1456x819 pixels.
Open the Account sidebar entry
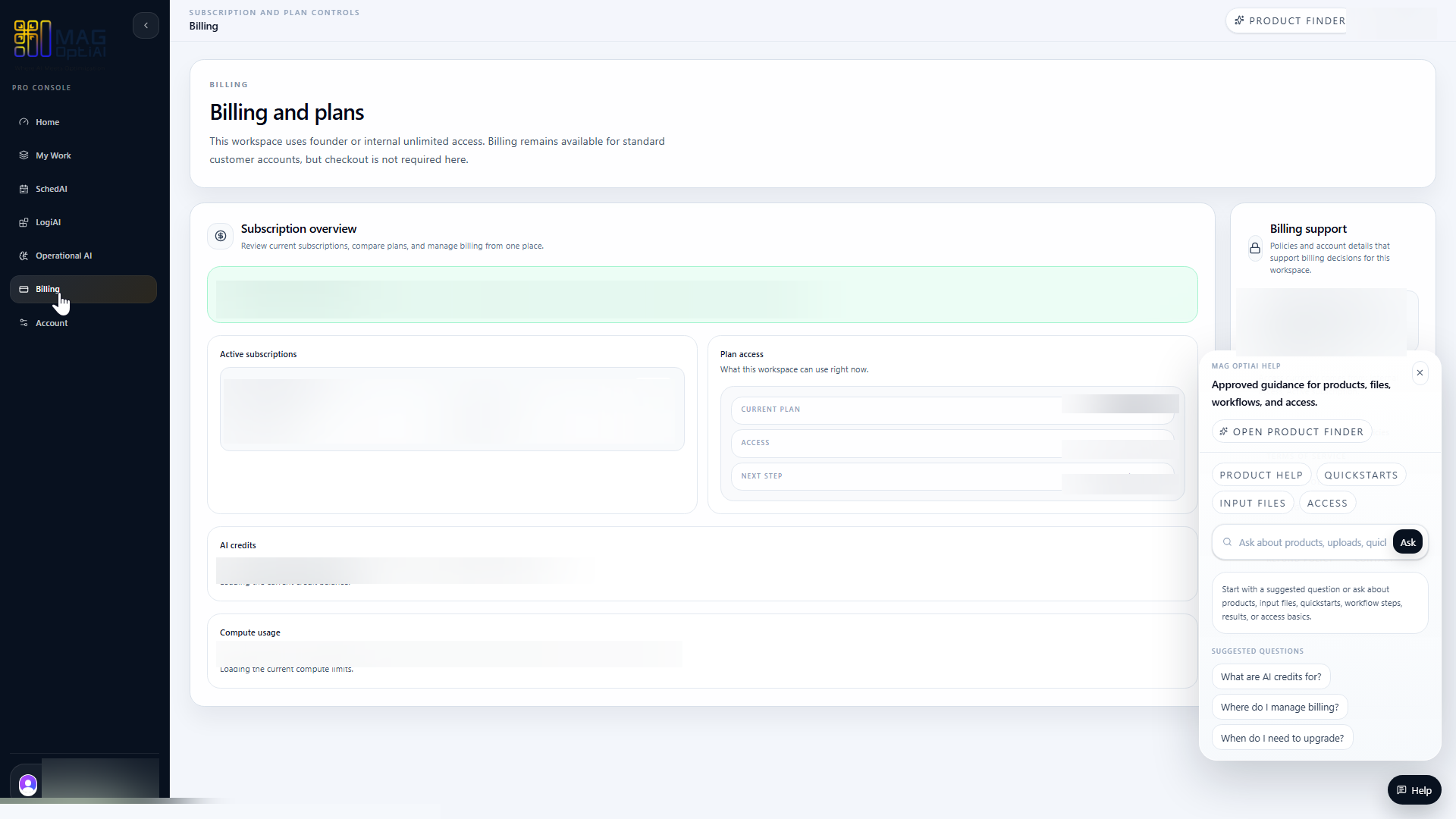pyautogui.click(x=83, y=323)
